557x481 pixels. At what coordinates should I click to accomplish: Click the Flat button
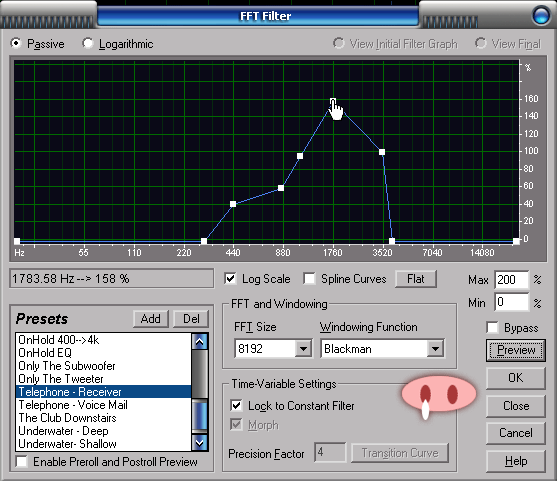click(x=416, y=279)
